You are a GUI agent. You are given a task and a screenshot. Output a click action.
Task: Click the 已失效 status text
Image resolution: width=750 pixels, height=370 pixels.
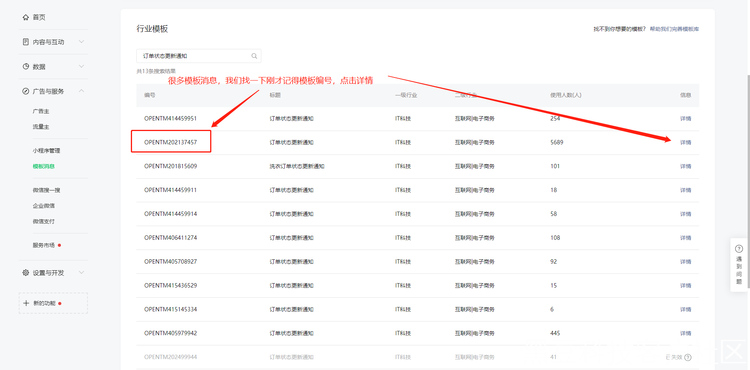tap(674, 357)
